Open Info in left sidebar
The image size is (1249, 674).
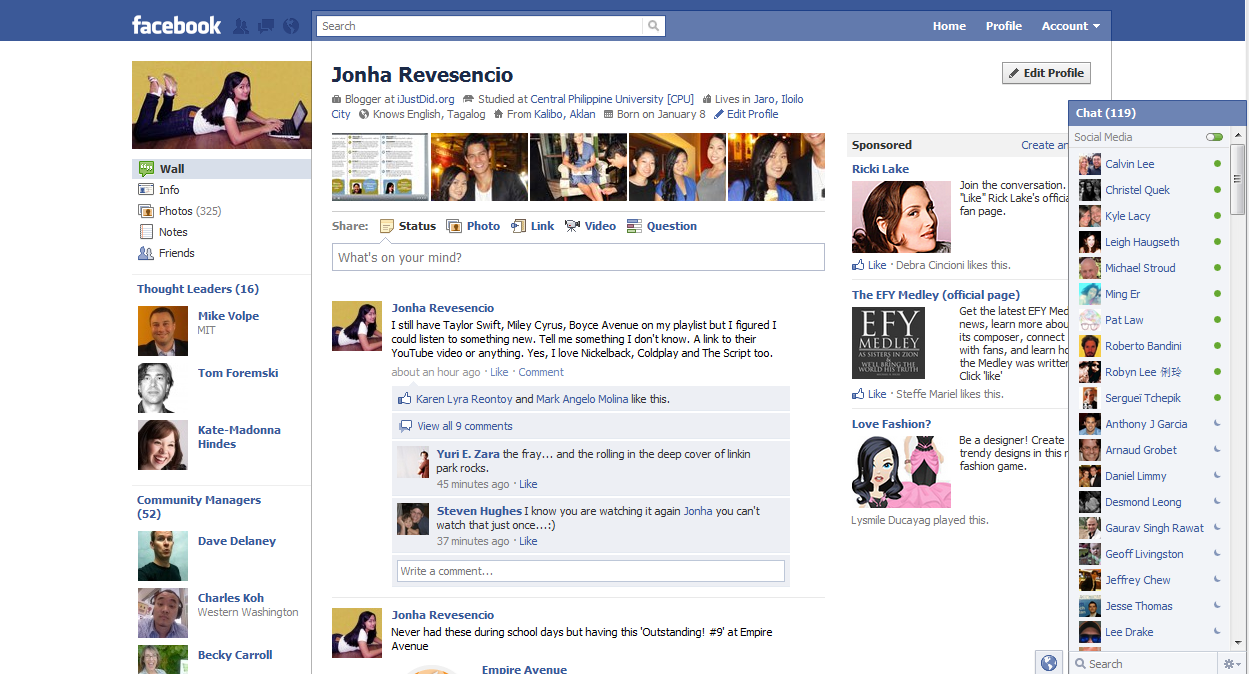pyautogui.click(x=169, y=190)
